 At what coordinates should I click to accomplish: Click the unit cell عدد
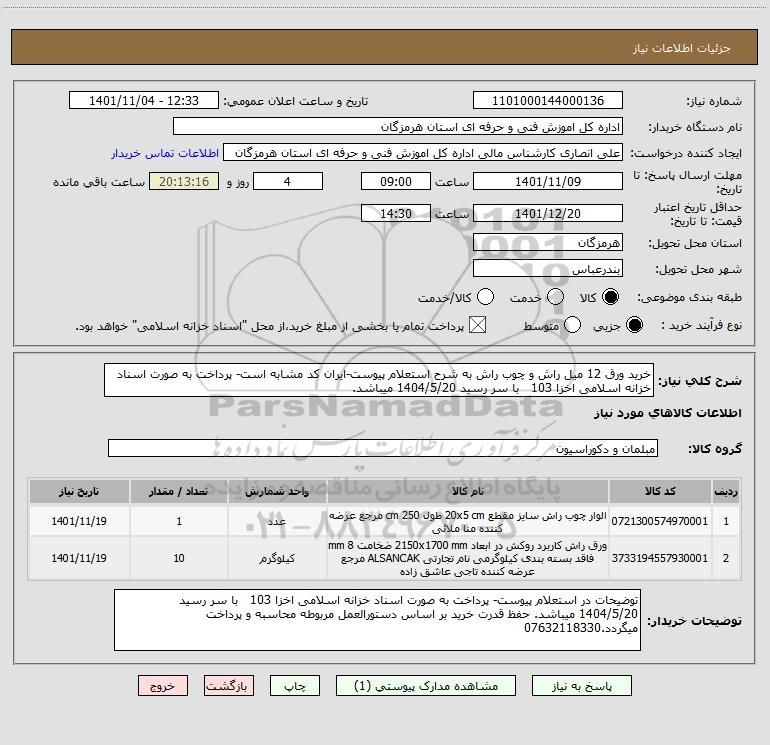(x=277, y=522)
